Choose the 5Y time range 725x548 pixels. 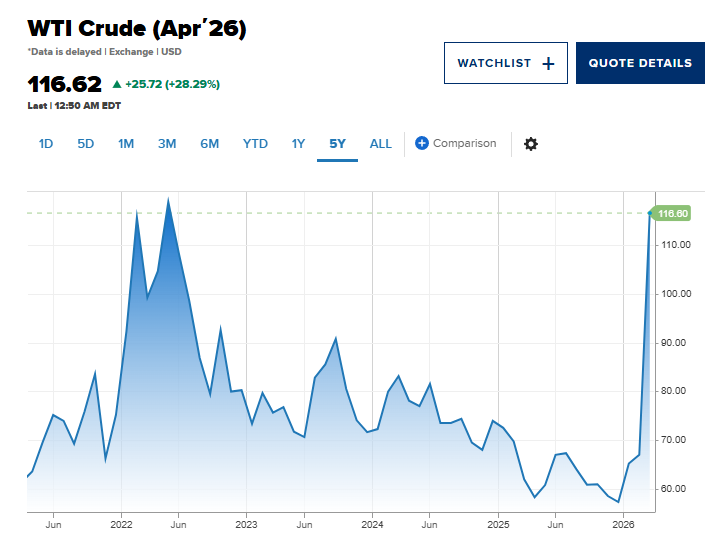click(338, 144)
